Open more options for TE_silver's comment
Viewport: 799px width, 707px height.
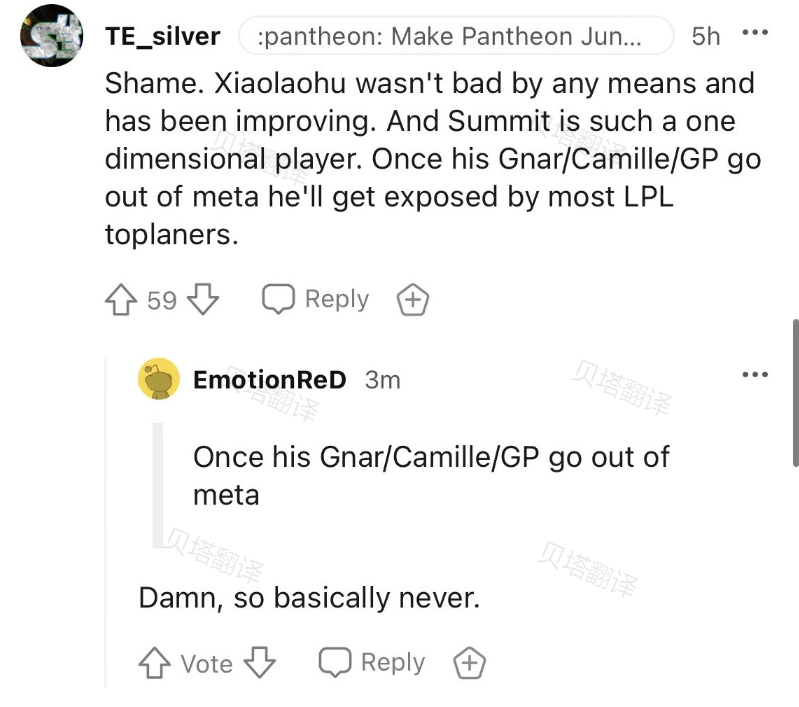click(755, 33)
